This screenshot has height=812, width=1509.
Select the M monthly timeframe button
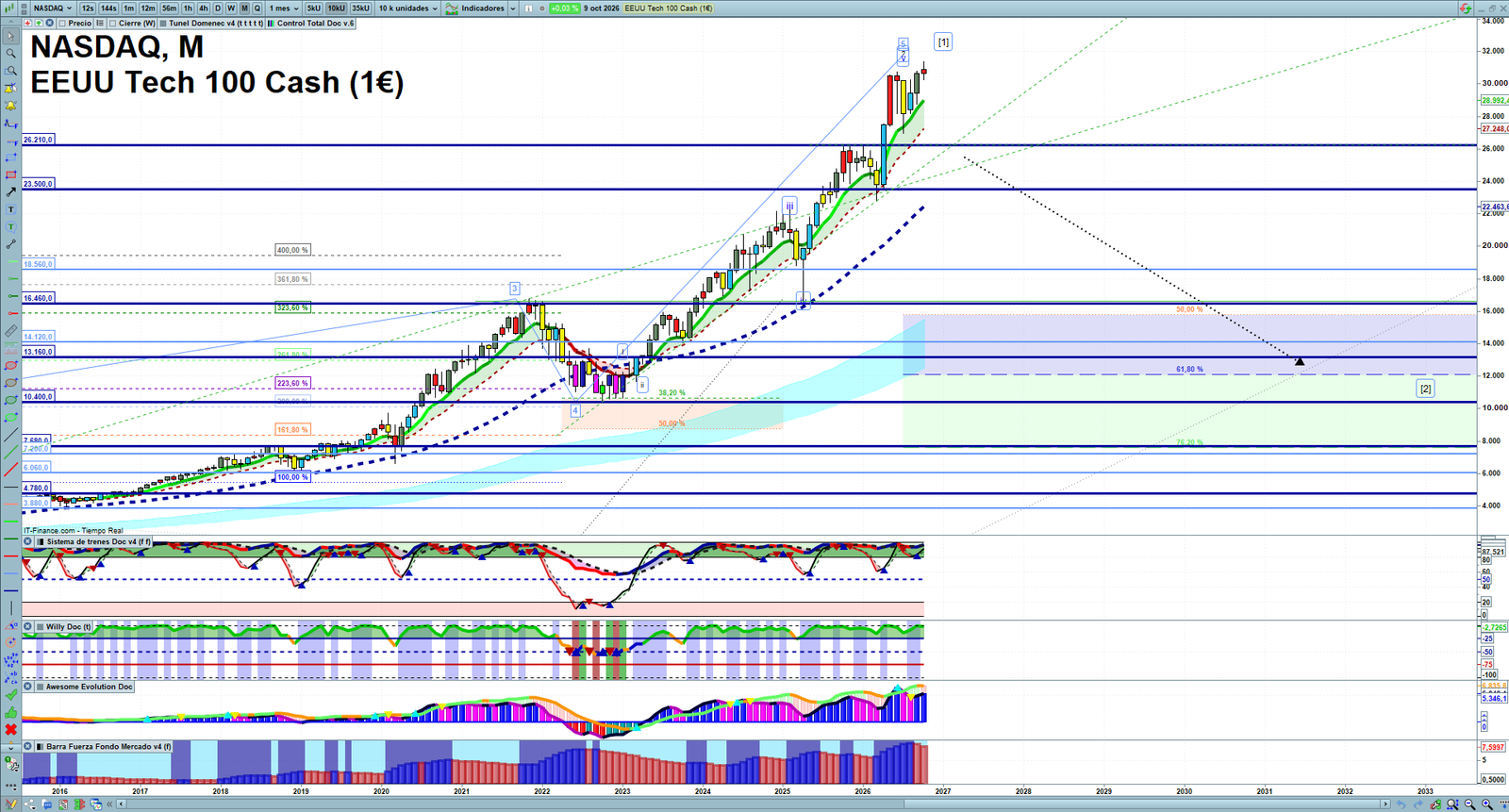[x=244, y=8]
